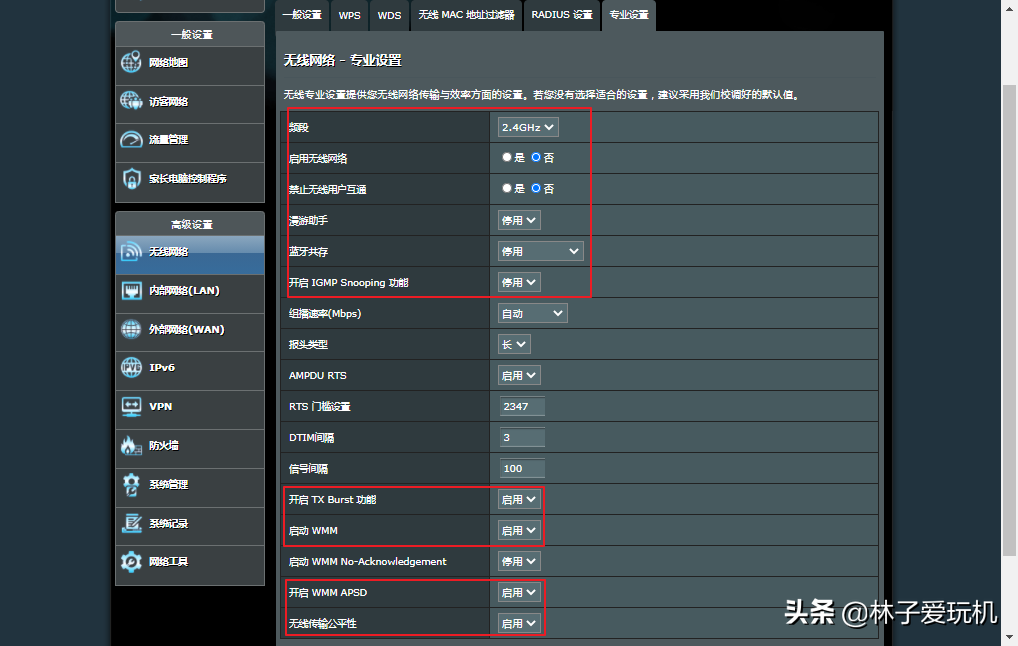This screenshot has width=1018, height=646.
Task: Open the 频段 2.4GHz dropdown
Action: [528, 127]
